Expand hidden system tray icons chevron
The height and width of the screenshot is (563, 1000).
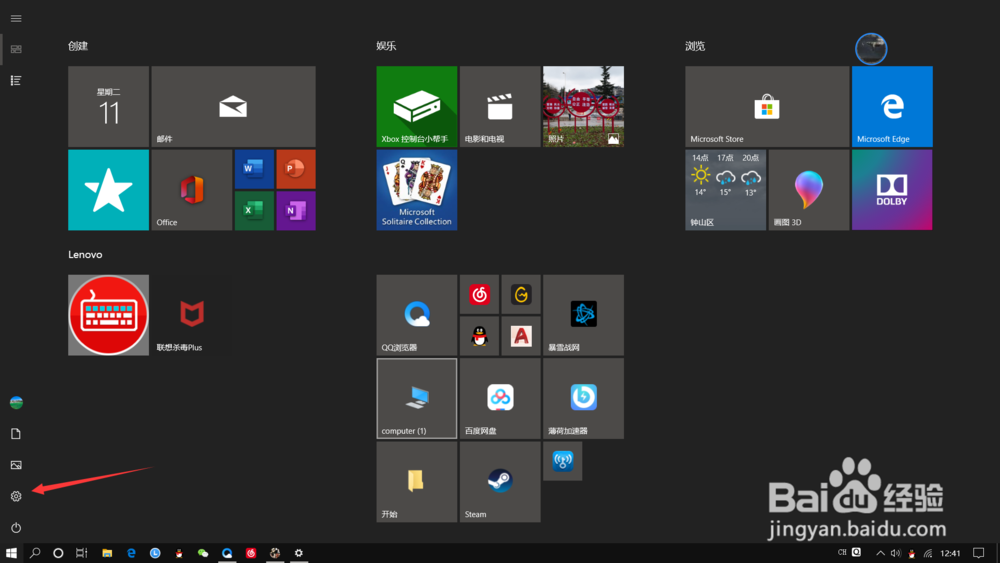click(x=880, y=553)
